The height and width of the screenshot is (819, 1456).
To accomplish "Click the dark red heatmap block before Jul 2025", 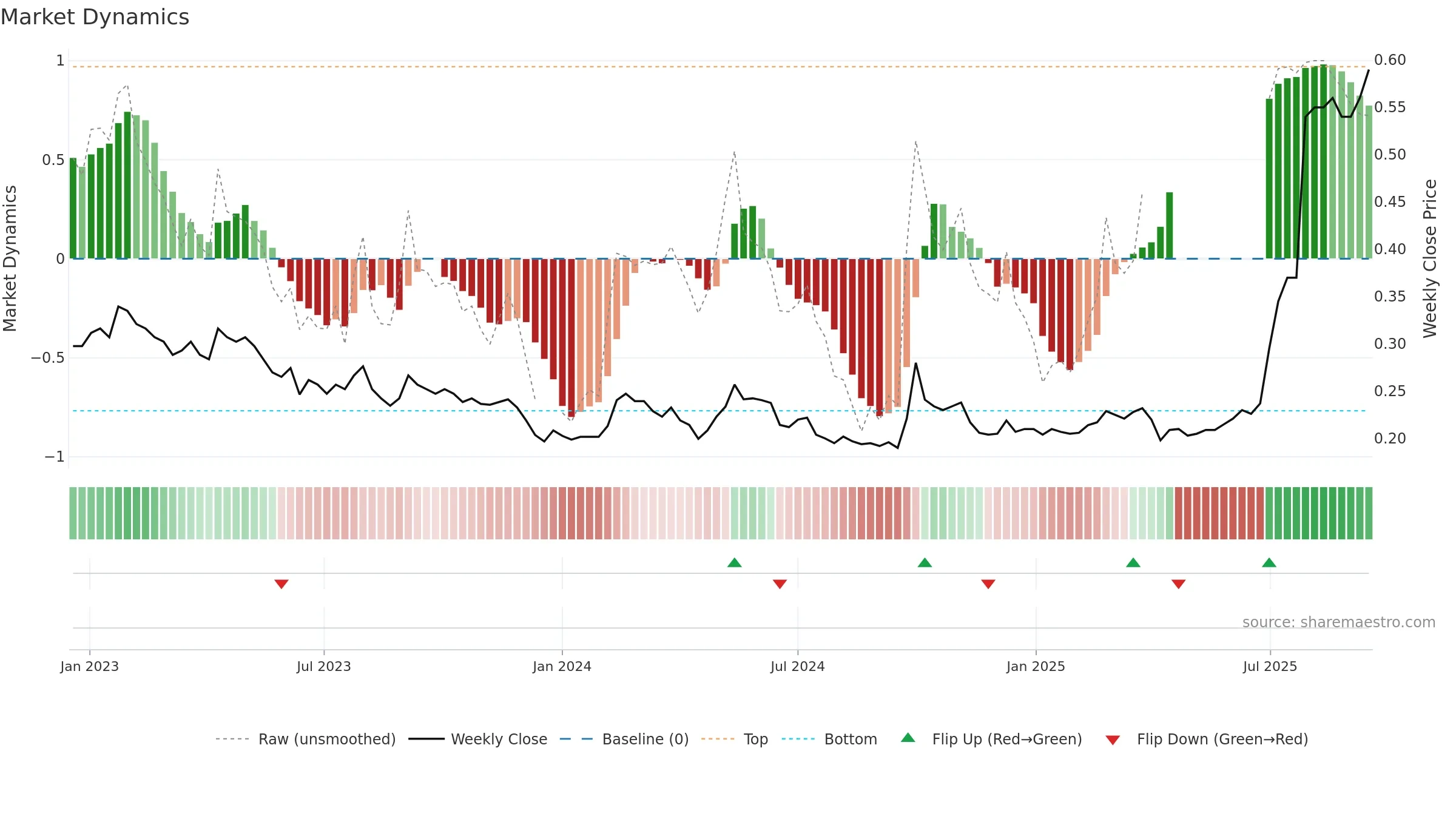I will click(x=1219, y=513).
